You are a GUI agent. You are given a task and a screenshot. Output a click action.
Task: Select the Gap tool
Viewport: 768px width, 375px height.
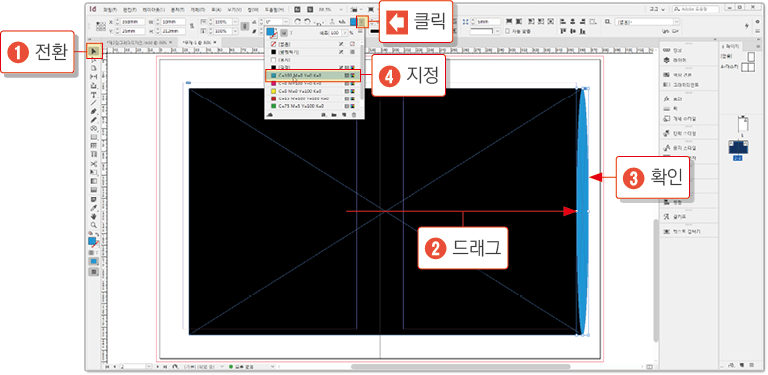coord(94,77)
